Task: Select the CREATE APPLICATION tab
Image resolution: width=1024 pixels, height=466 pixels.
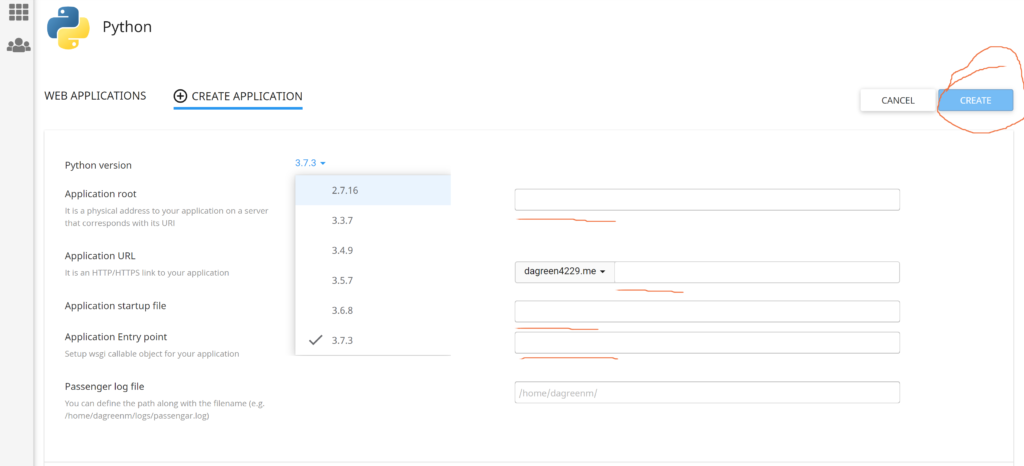Action: pos(238,97)
